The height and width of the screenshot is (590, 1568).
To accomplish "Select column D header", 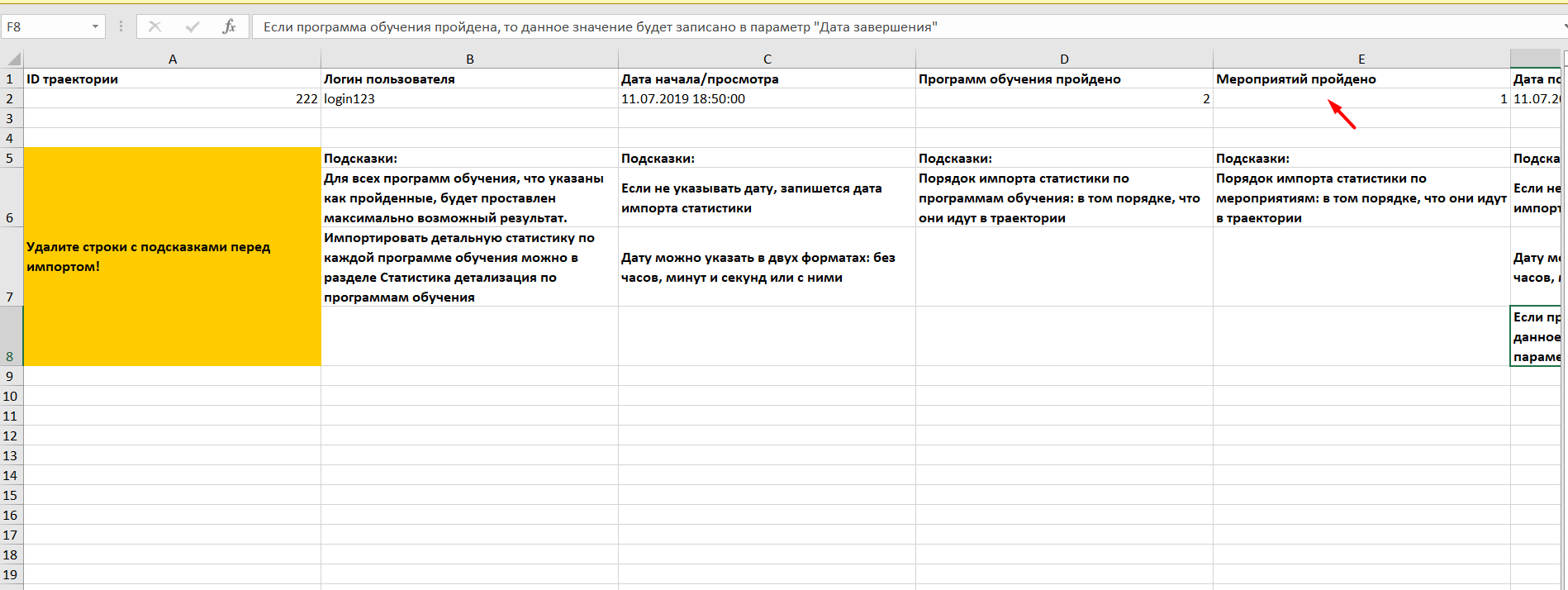I will point(1064,59).
